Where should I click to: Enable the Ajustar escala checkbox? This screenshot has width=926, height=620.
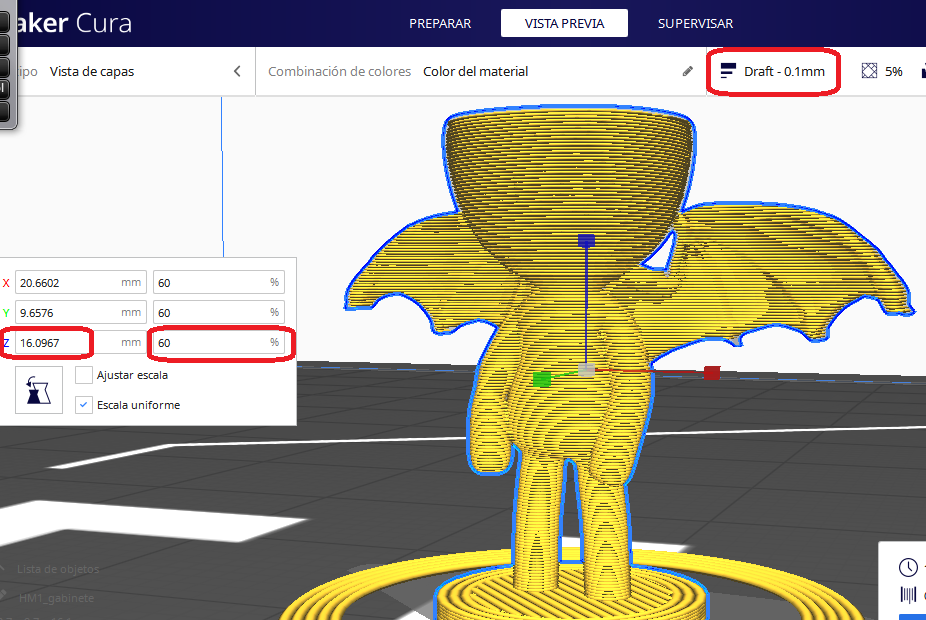[85, 375]
